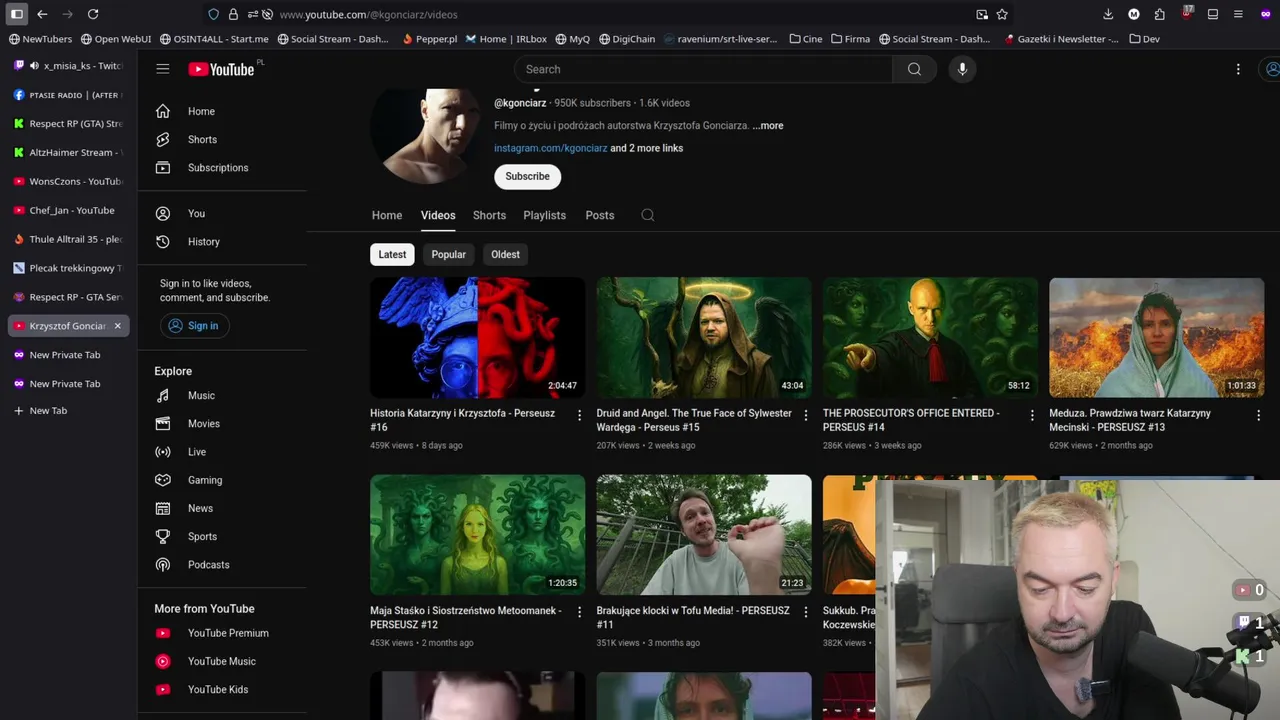Open browser extensions puzzle icon

1160,14
